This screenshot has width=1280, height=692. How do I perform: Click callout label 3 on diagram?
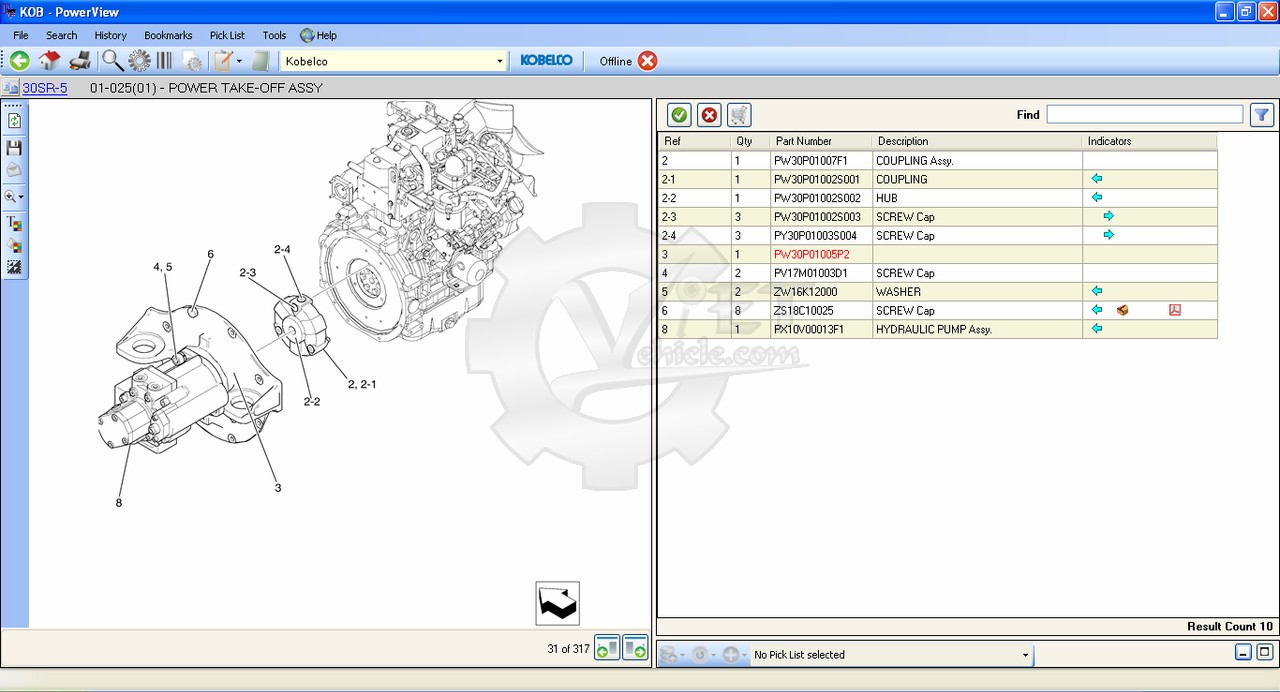(278, 488)
